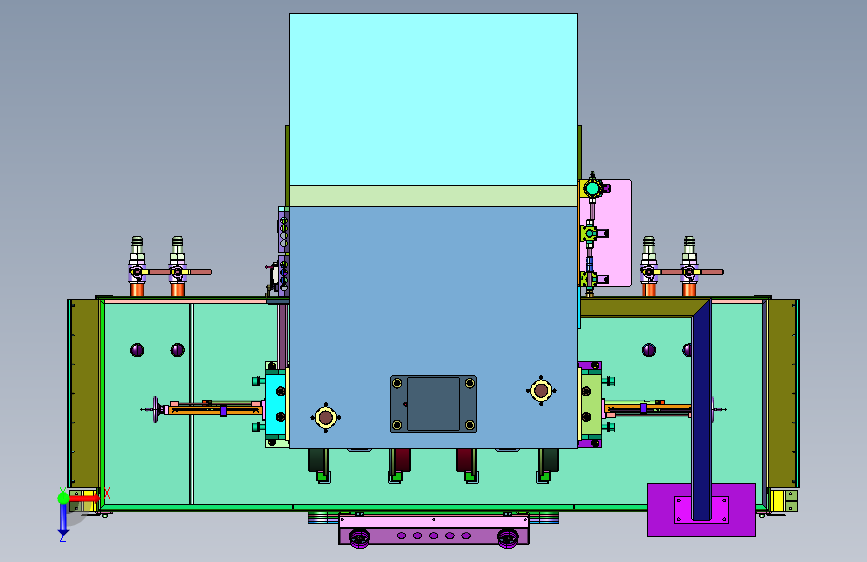Select the leftmost dark purple knob on left panel
The width and height of the screenshot is (867, 562).
[x=137, y=350]
